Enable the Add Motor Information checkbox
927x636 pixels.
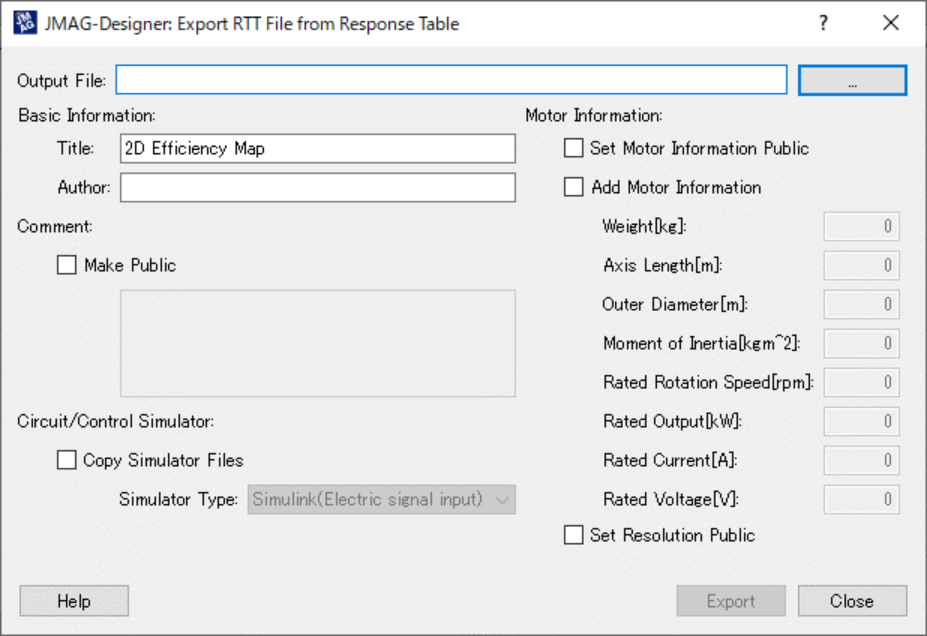pos(574,187)
